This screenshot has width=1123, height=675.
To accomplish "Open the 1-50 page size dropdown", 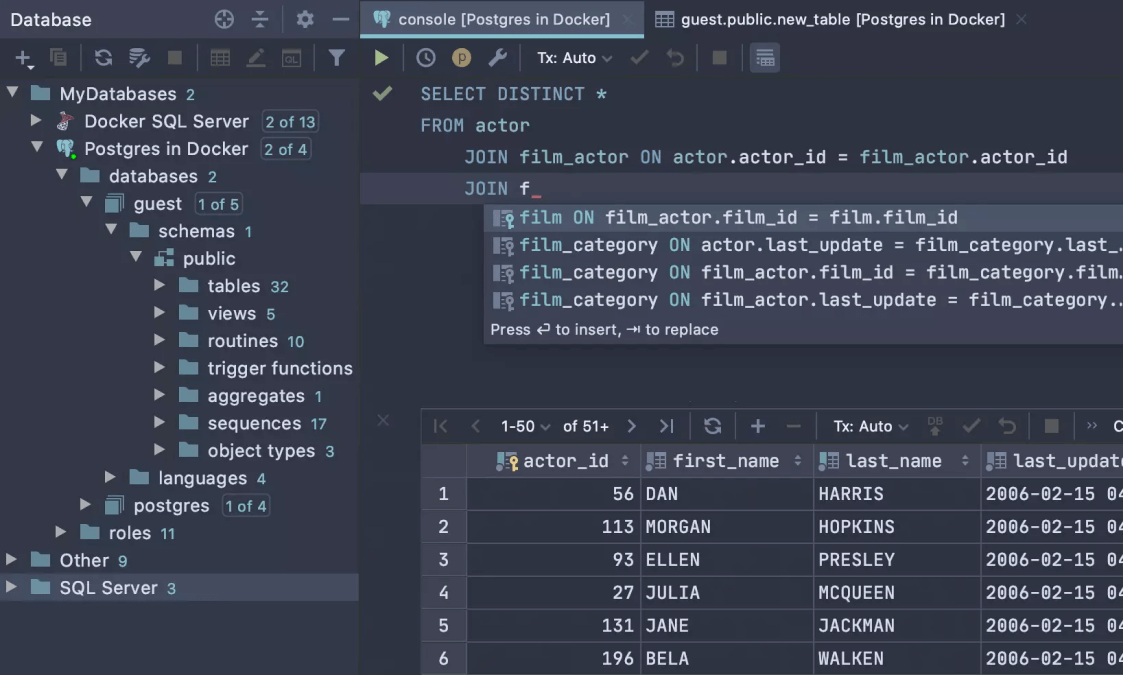I will [x=525, y=426].
